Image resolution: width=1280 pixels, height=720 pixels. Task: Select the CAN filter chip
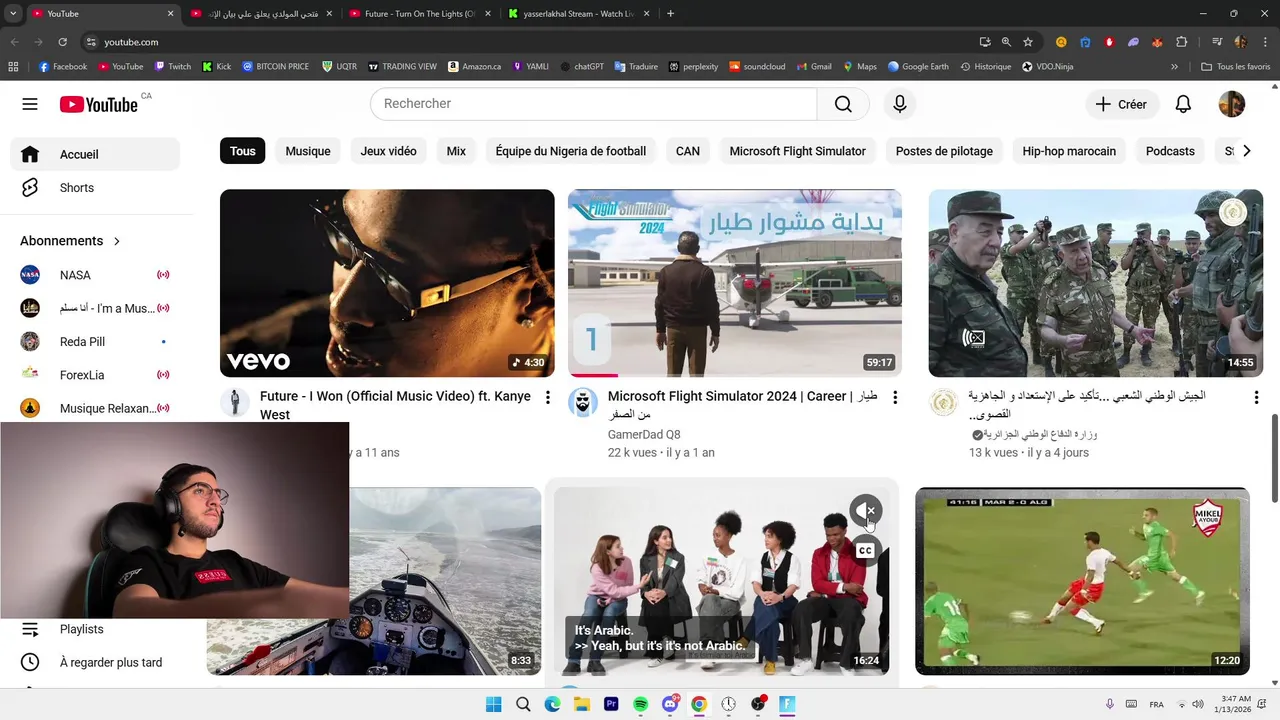(x=688, y=151)
